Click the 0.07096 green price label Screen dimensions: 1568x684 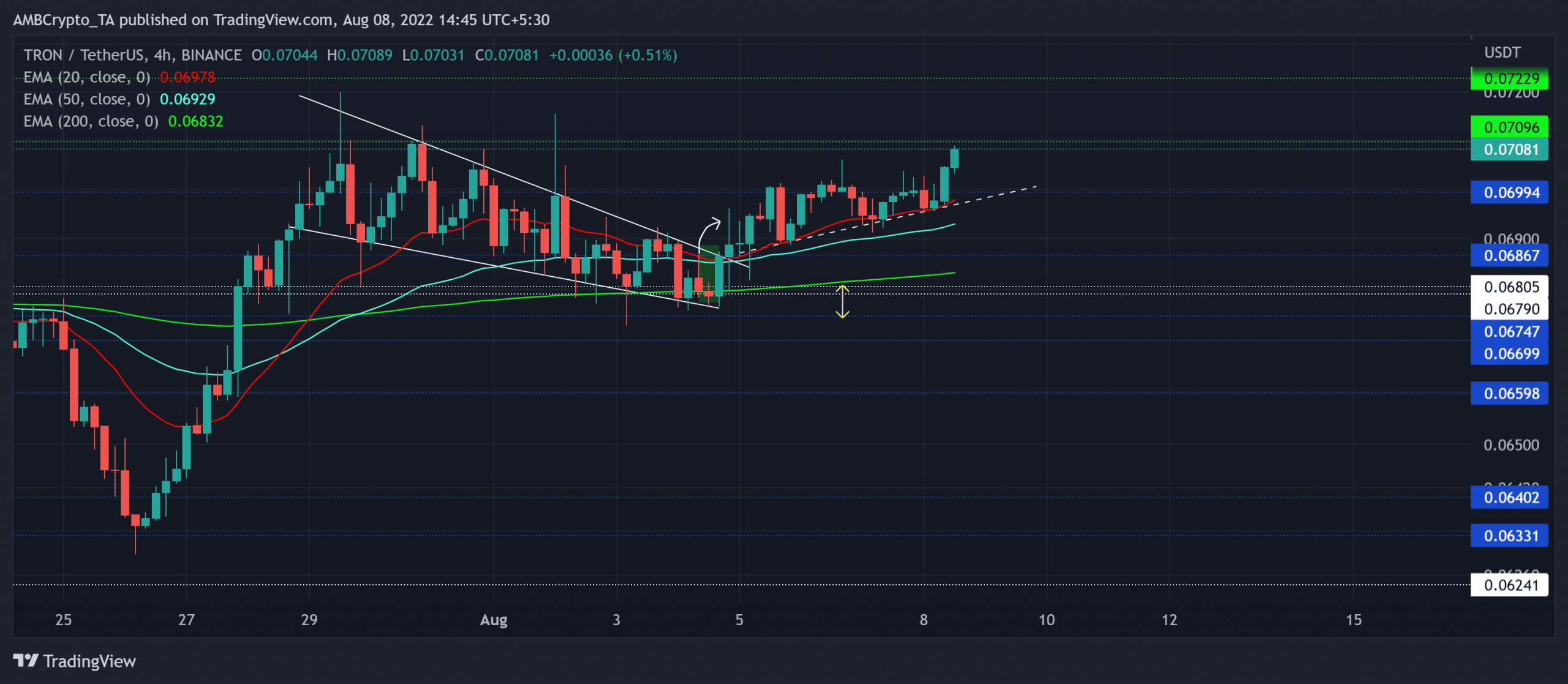point(1509,127)
